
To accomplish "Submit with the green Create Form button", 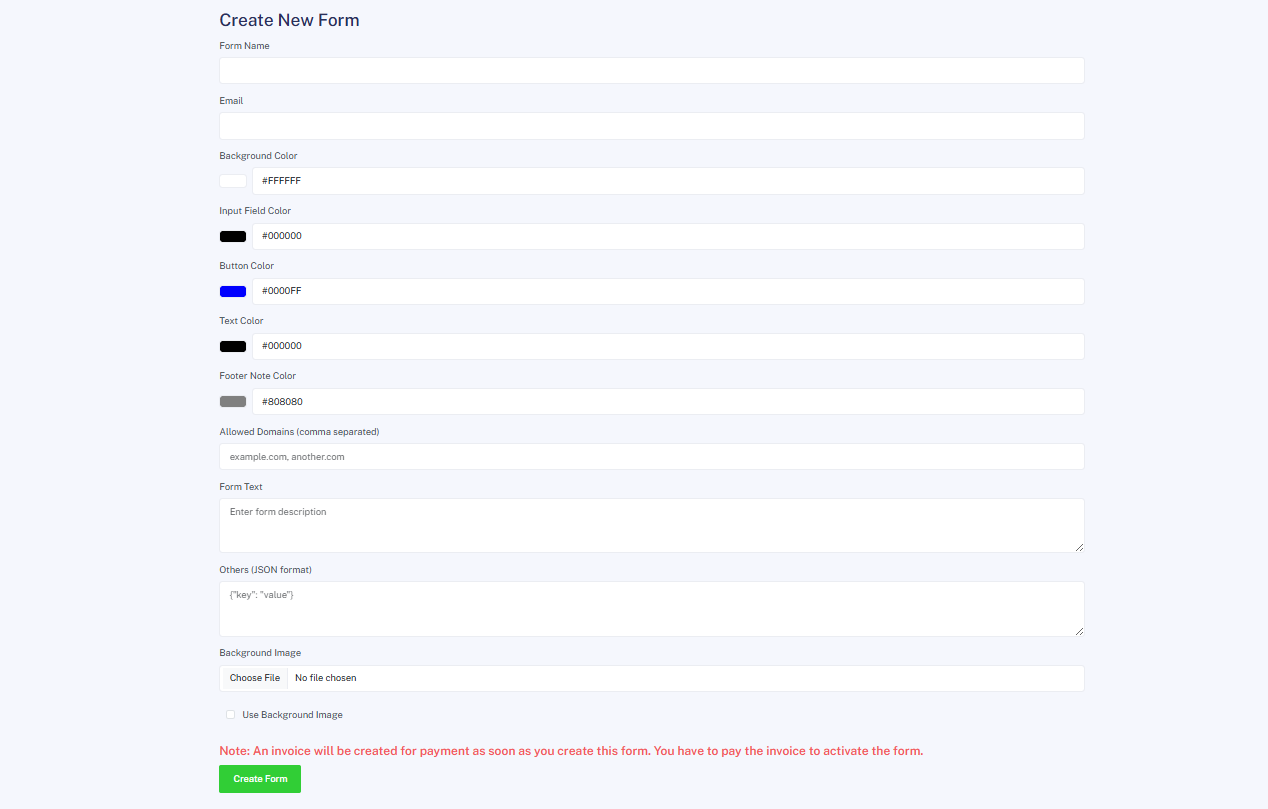I will 260,779.
